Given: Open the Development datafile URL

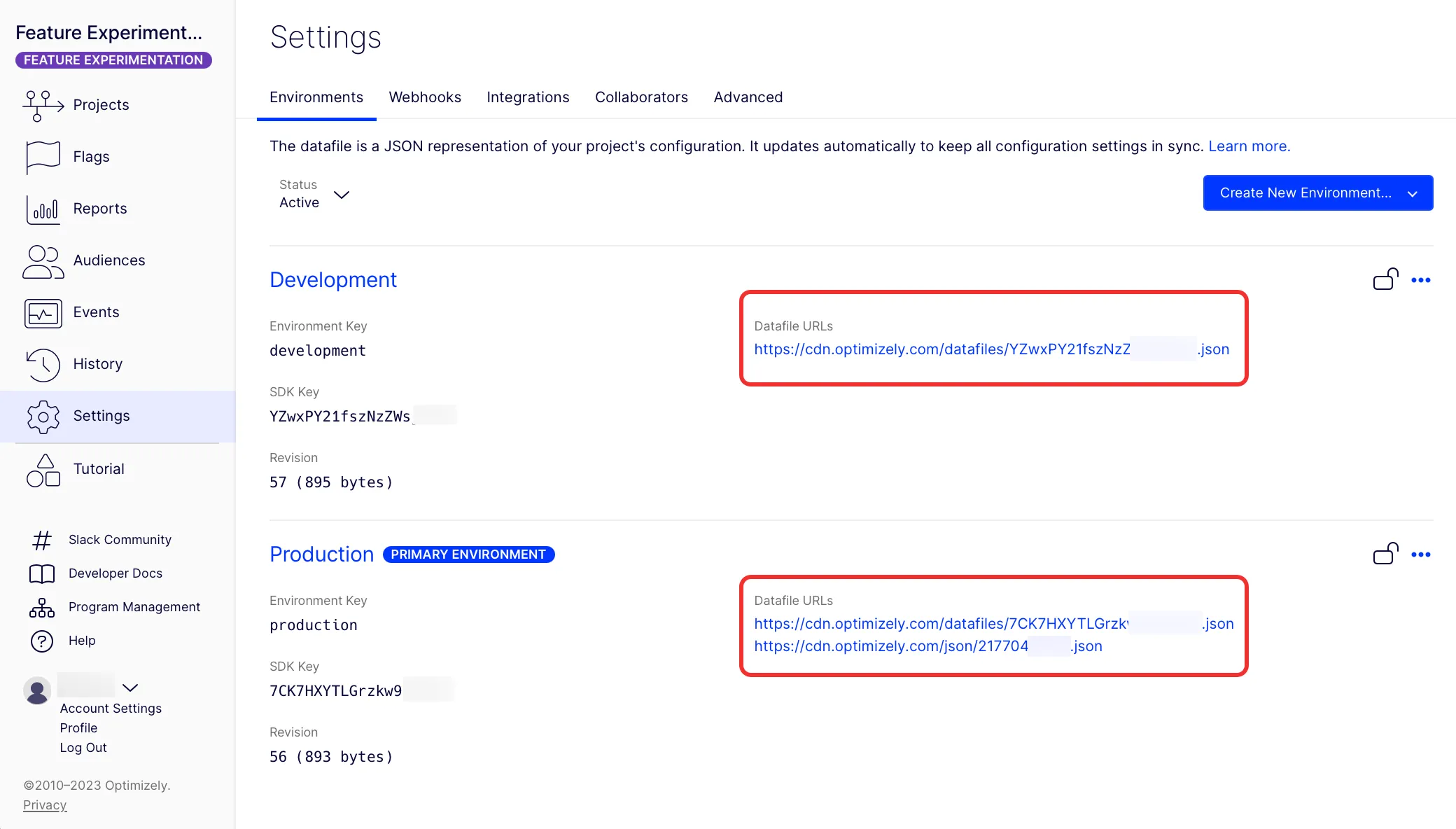Looking at the screenshot, I should point(992,349).
